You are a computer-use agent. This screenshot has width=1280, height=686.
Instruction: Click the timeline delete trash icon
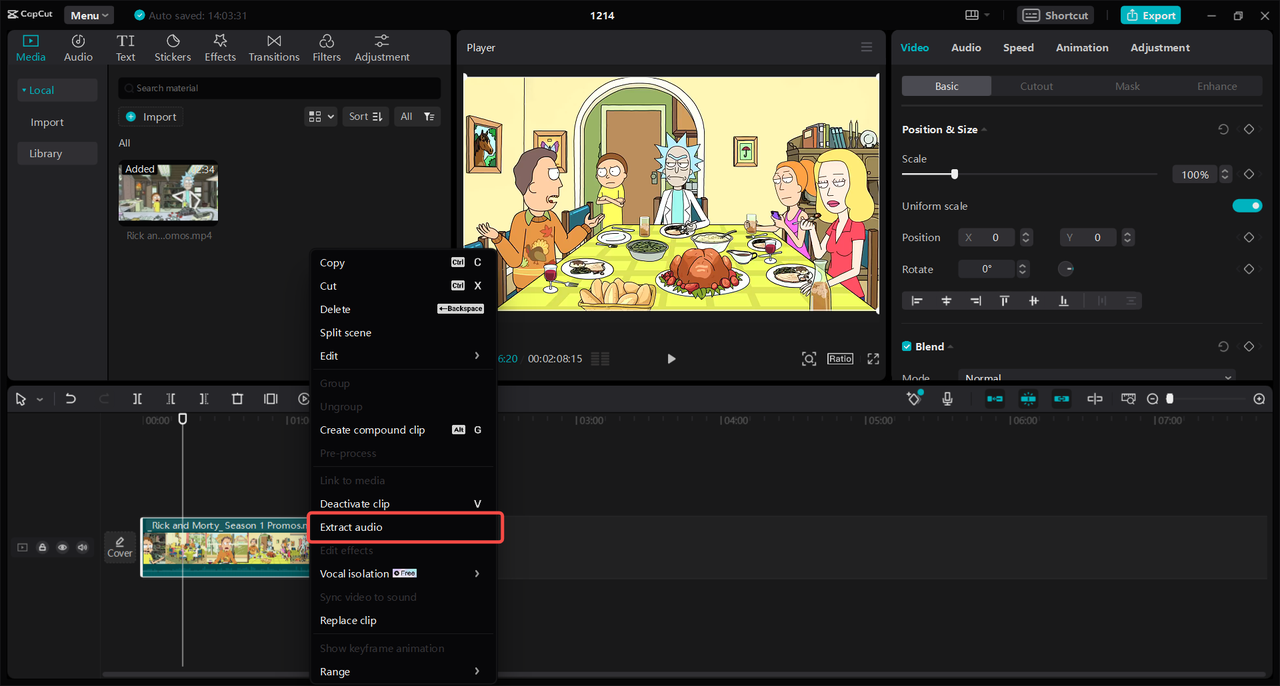[x=237, y=399]
